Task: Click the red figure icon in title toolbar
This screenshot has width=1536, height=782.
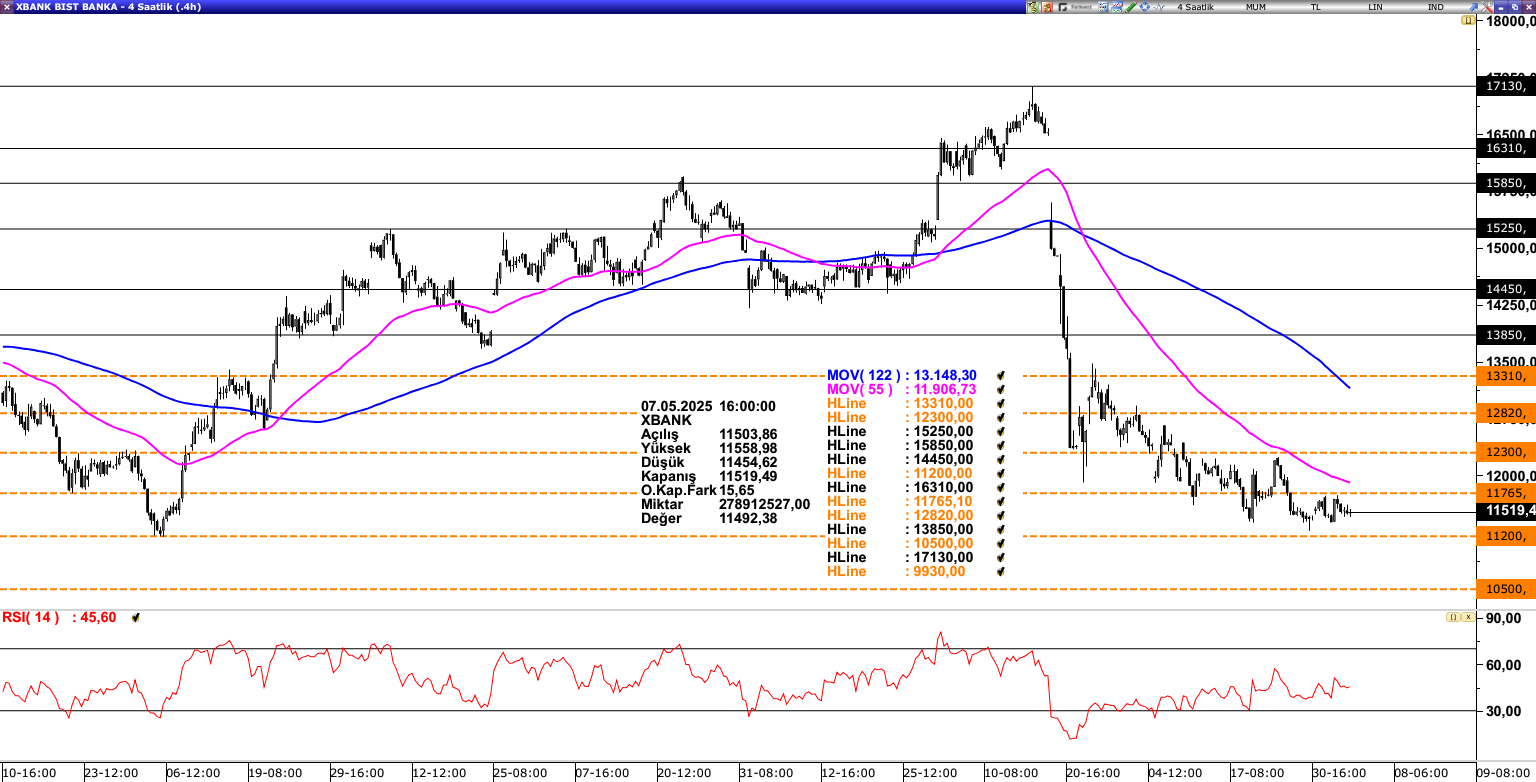Action: click(x=1047, y=7)
